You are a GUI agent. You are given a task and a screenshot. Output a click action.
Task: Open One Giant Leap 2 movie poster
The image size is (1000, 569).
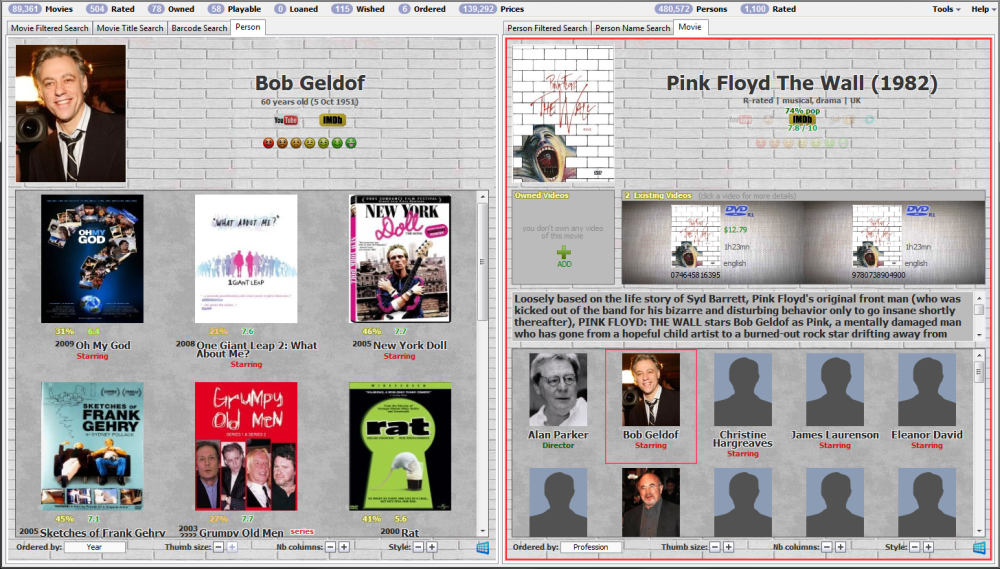click(x=246, y=258)
